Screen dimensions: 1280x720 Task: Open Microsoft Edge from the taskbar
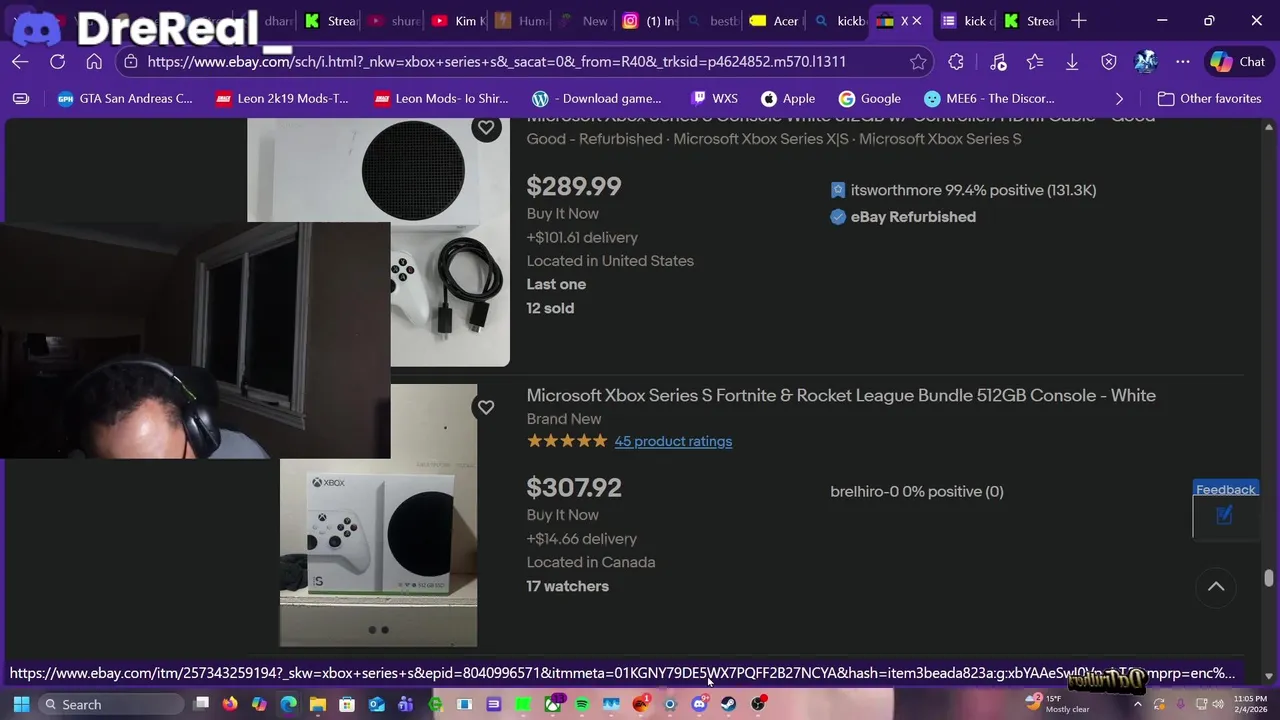tap(288, 704)
